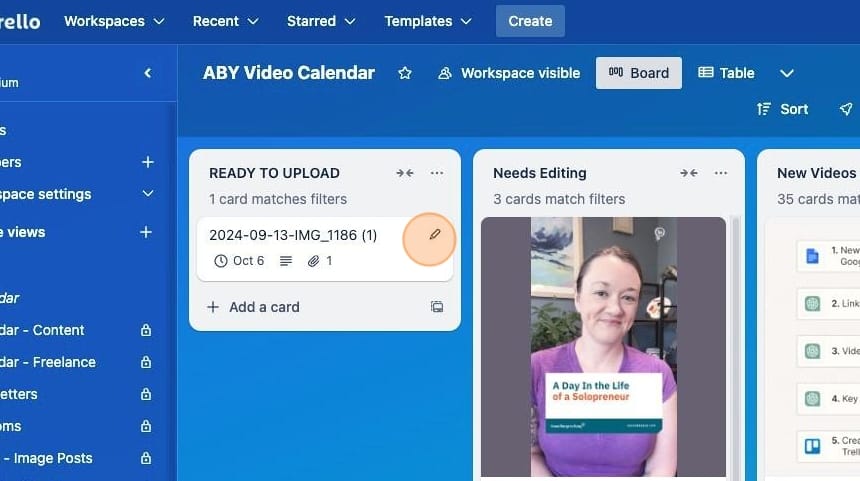860x481 pixels.
Task: Collapse the READY TO UPLOAD list
Action: pos(405,173)
